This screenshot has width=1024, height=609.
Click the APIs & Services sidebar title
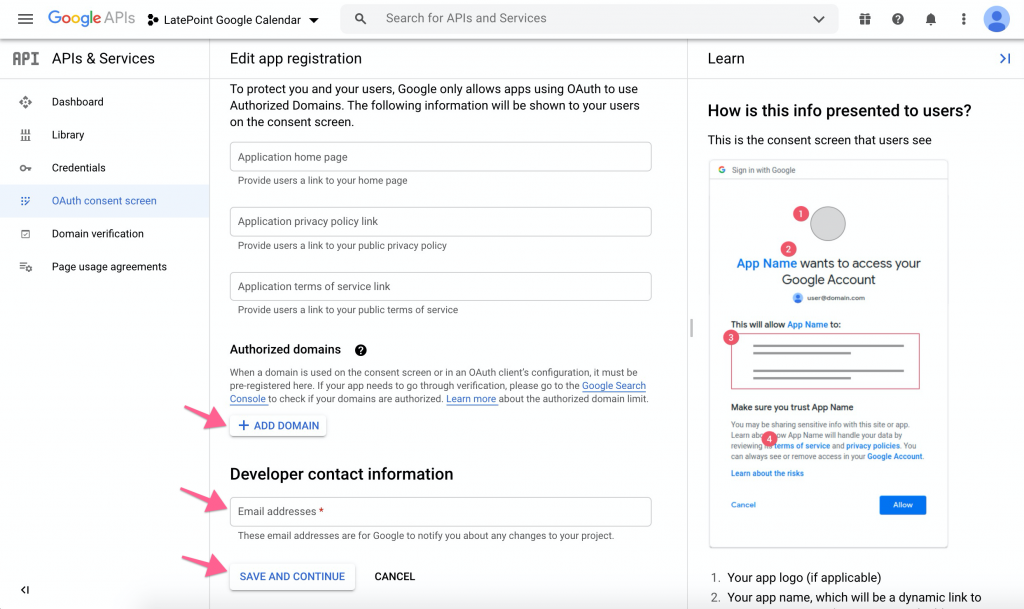pyautogui.click(x=103, y=59)
